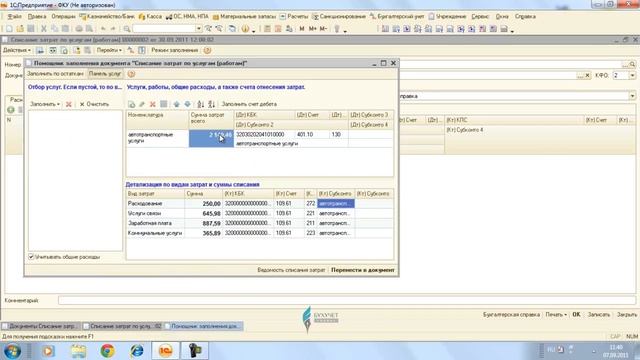Screen dimensions: 640x360
Task: Clear the document field with its X button
Action: pos(587,76)
